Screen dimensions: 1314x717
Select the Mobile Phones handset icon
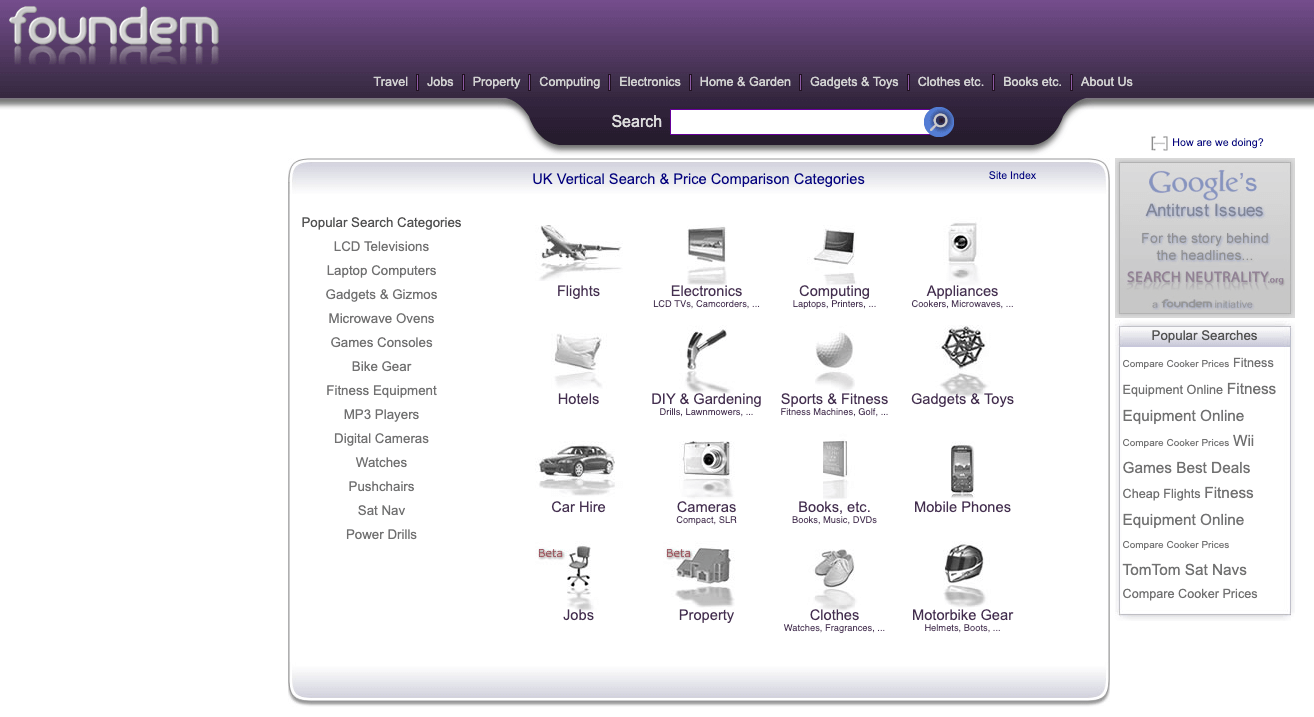pos(962,466)
